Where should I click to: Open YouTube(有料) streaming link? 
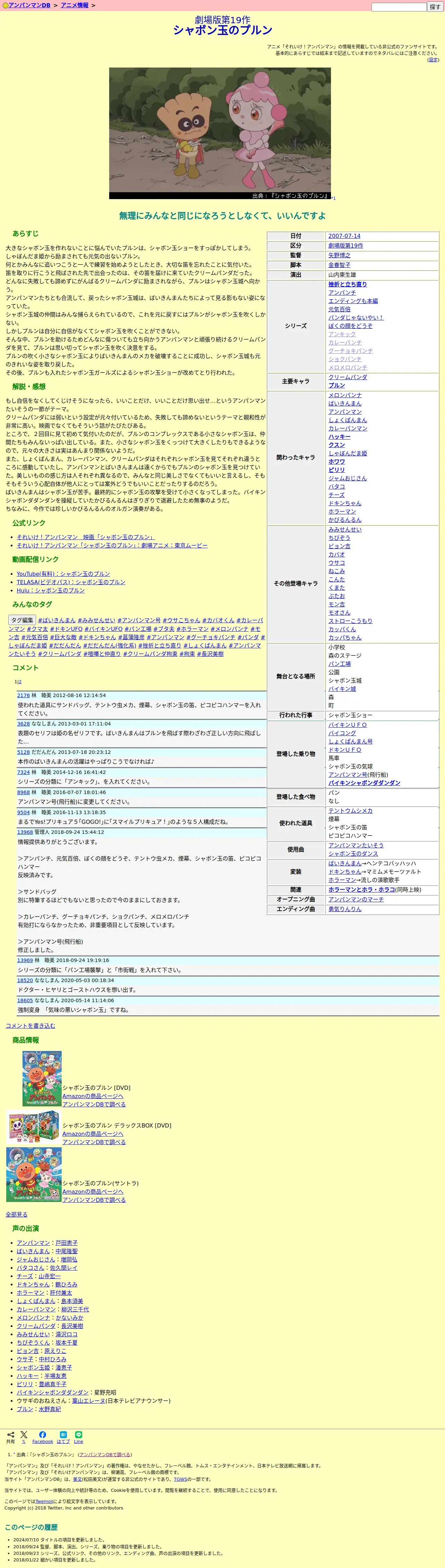pyautogui.click(x=63, y=574)
